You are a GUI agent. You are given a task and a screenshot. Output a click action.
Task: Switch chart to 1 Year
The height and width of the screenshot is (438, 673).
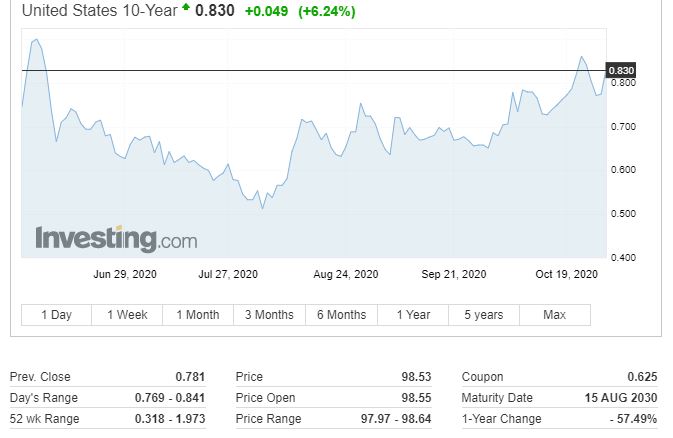[x=413, y=315]
